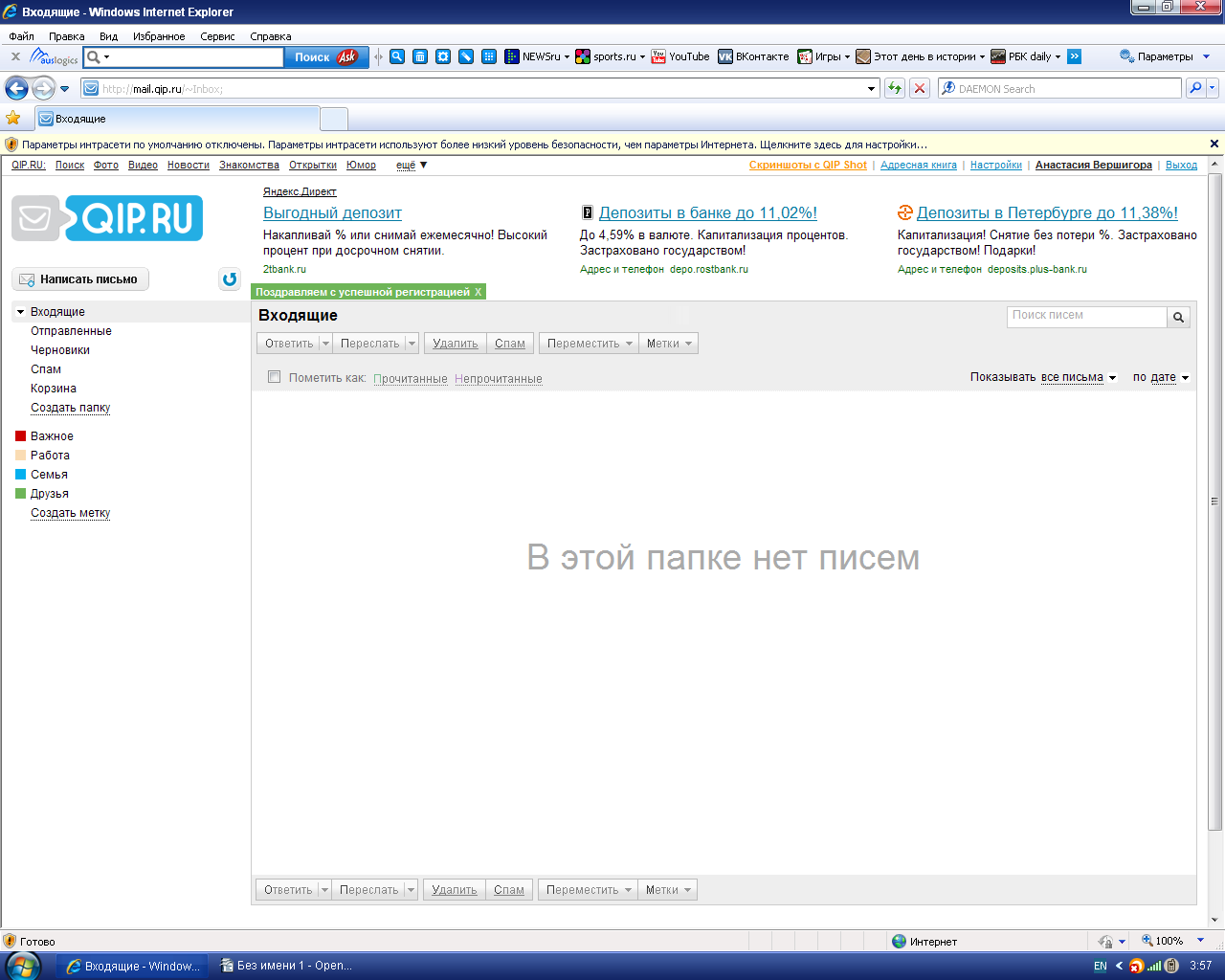Image resolution: width=1225 pixels, height=980 pixels.
Task: Click the fourth blue toolbar icon (wrench/pencil)
Action: [x=466, y=56]
